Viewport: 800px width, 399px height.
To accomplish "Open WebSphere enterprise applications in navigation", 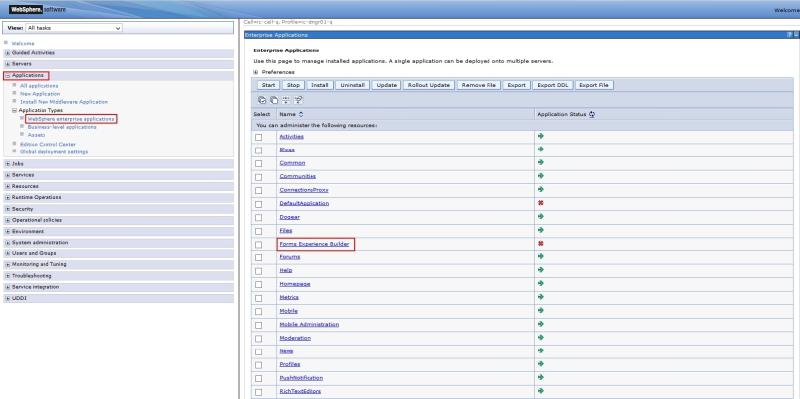I will (71, 119).
